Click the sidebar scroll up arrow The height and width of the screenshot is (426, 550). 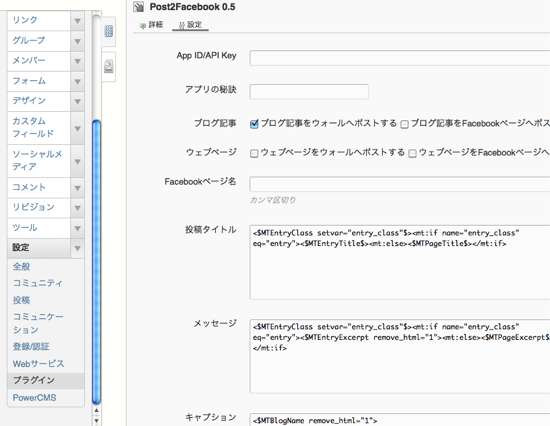[x=96, y=410]
